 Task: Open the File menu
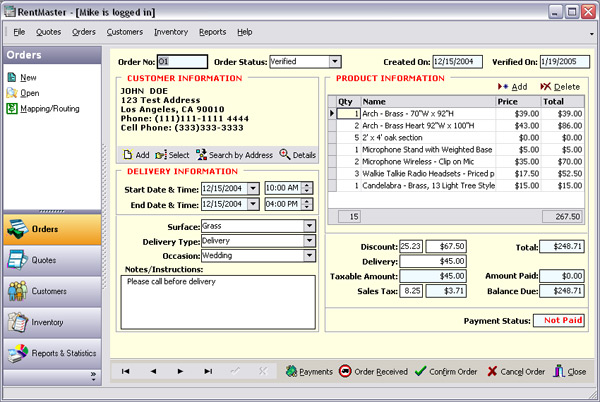19,32
